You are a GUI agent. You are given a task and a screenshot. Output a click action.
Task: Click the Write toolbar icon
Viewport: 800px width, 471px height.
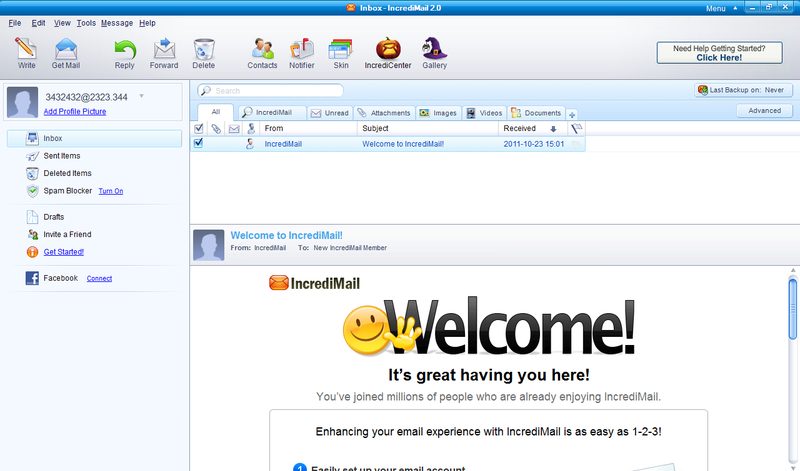26,48
